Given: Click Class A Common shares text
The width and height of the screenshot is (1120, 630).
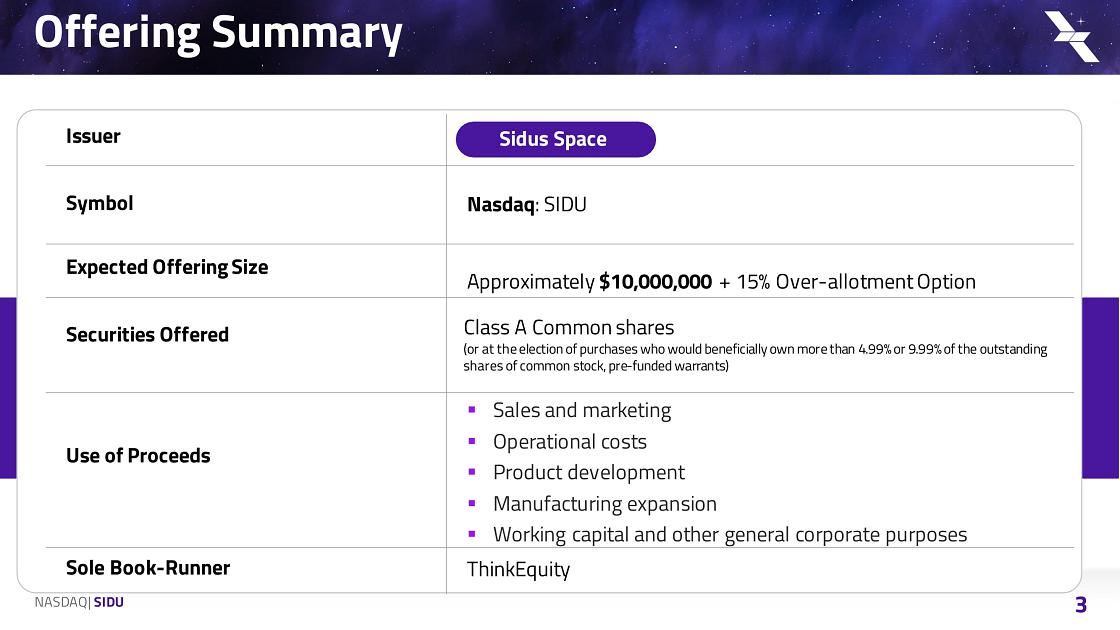Looking at the screenshot, I should 568,327.
